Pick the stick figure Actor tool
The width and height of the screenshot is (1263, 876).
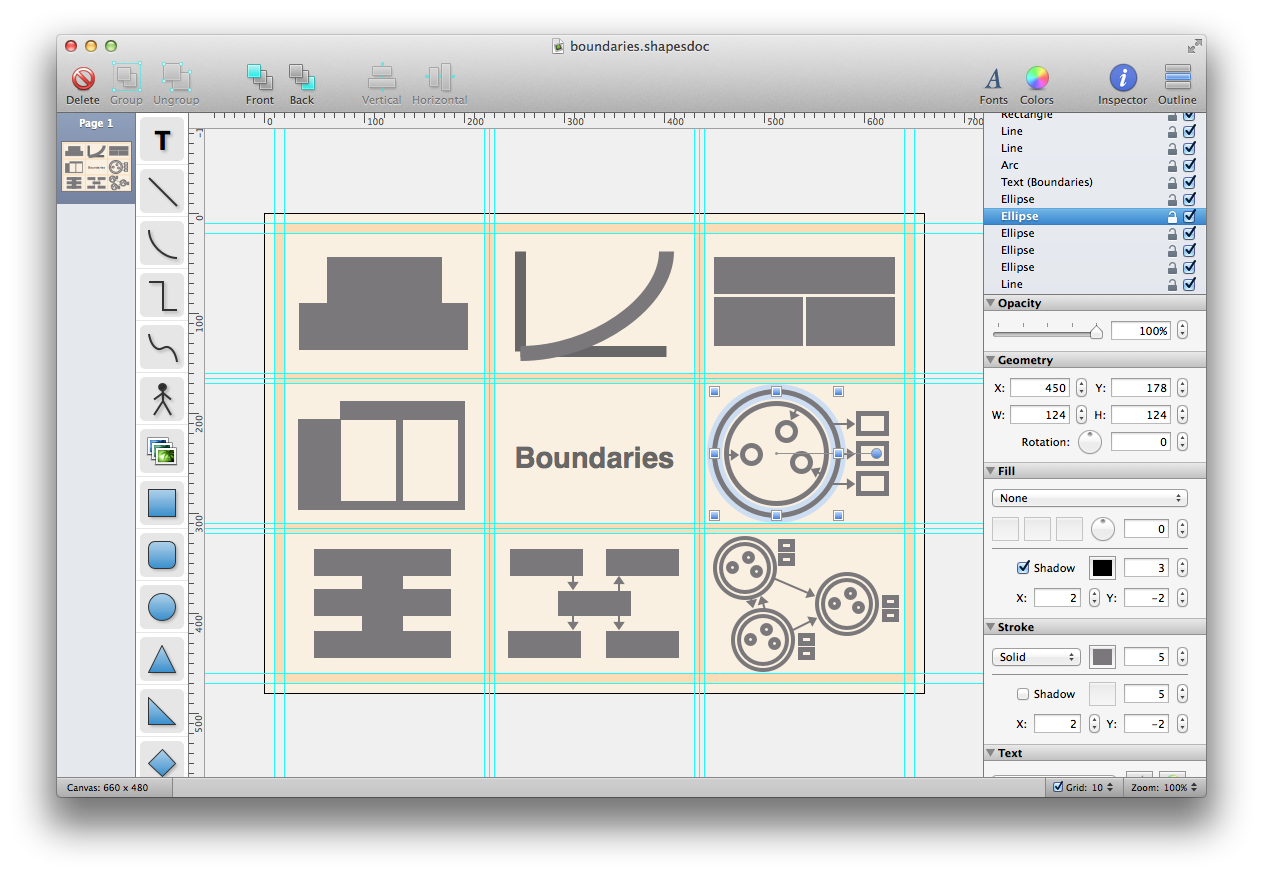pyautogui.click(x=161, y=399)
